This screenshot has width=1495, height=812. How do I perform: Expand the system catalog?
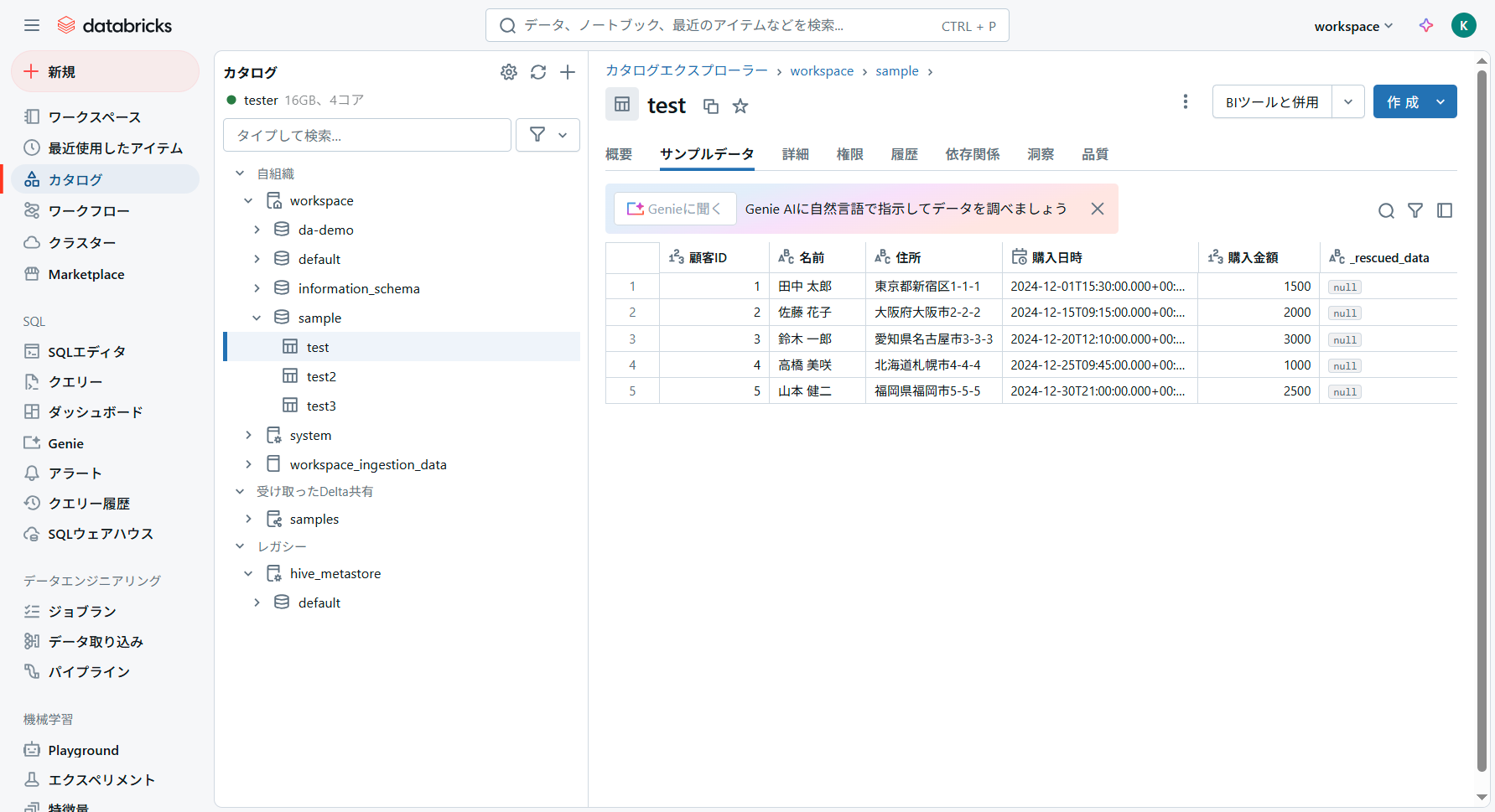click(x=248, y=435)
